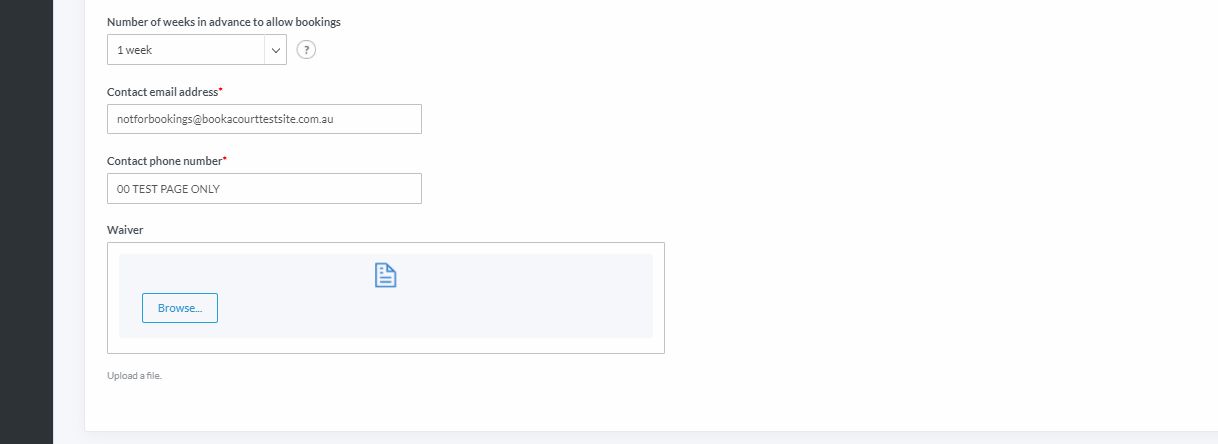Click the Browse... button
Image resolution: width=1218 pixels, height=444 pixels.
pyautogui.click(x=180, y=308)
